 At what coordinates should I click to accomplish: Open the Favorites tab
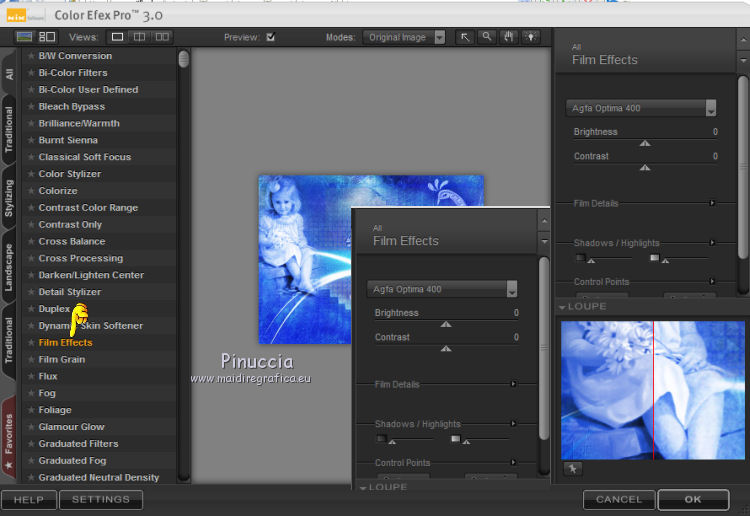[x=9, y=438]
